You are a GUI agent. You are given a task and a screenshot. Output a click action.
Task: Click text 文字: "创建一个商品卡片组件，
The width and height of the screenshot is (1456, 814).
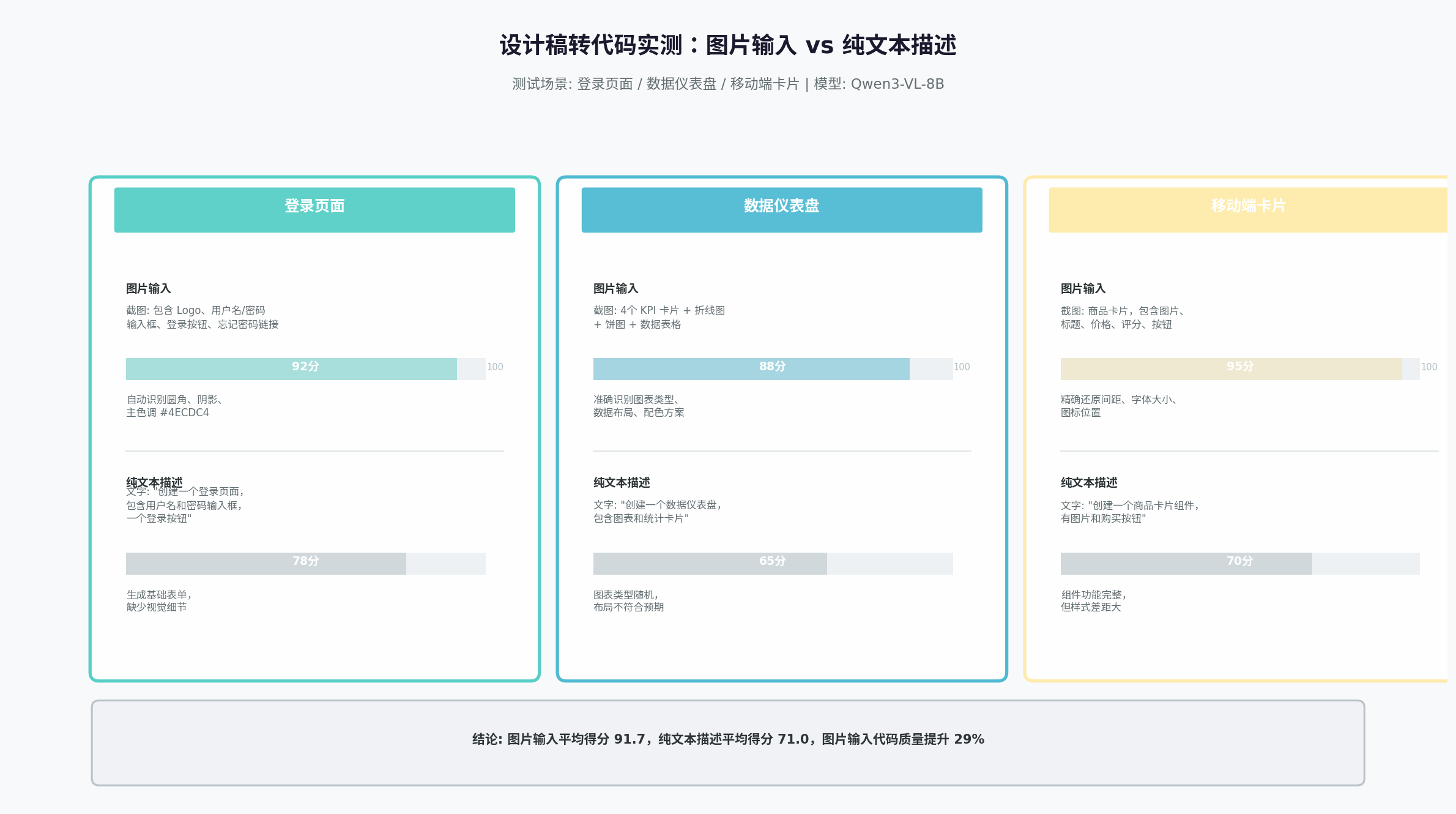coord(1131,506)
